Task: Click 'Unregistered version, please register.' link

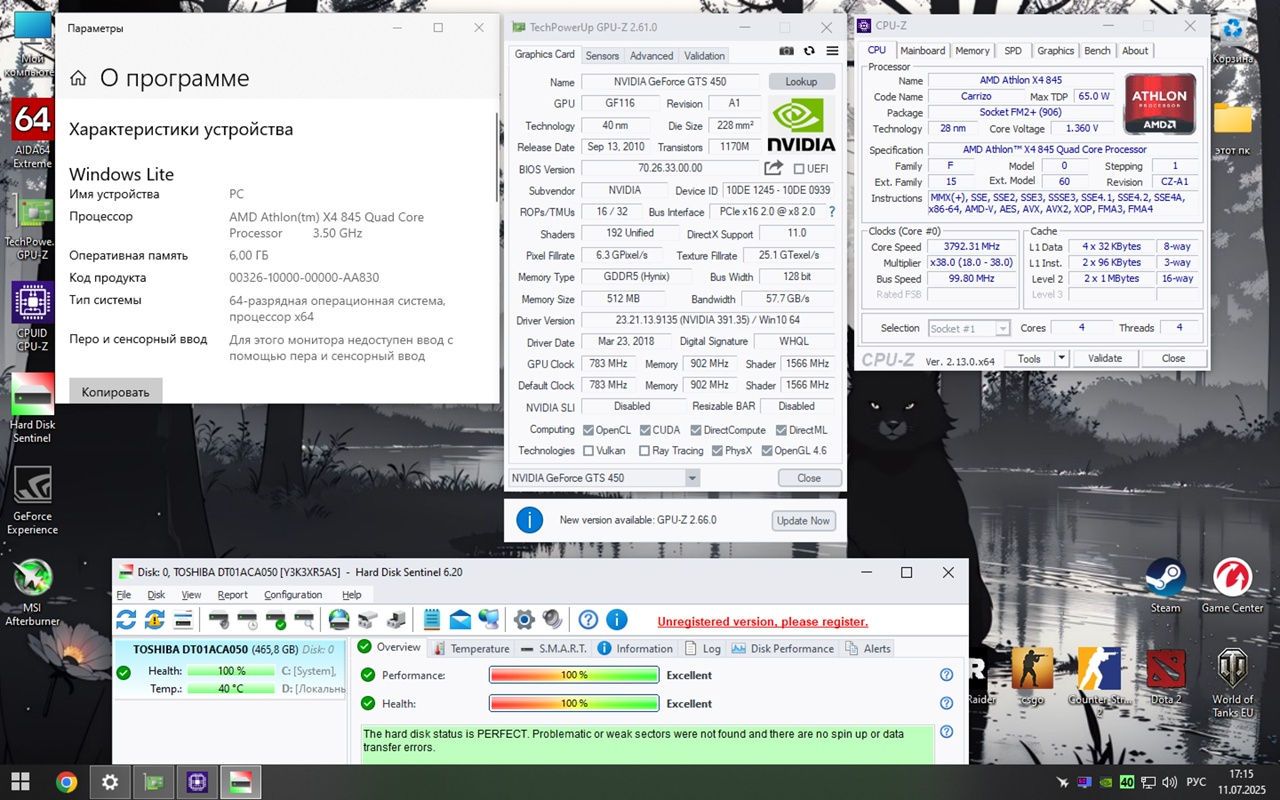Action: coord(762,622)
